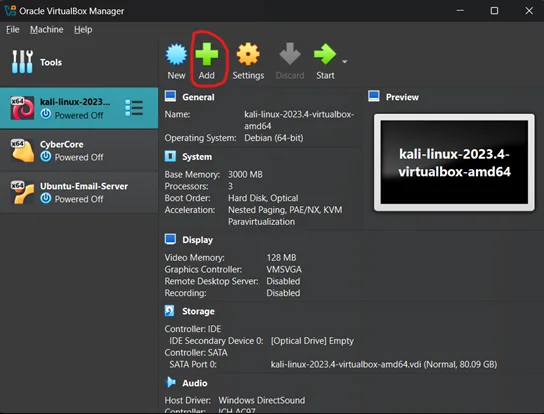Image resolution: width=544 pixels, height=414 pixels.
Task: Open the General settings heading link
Action: (x=198, y=97)
